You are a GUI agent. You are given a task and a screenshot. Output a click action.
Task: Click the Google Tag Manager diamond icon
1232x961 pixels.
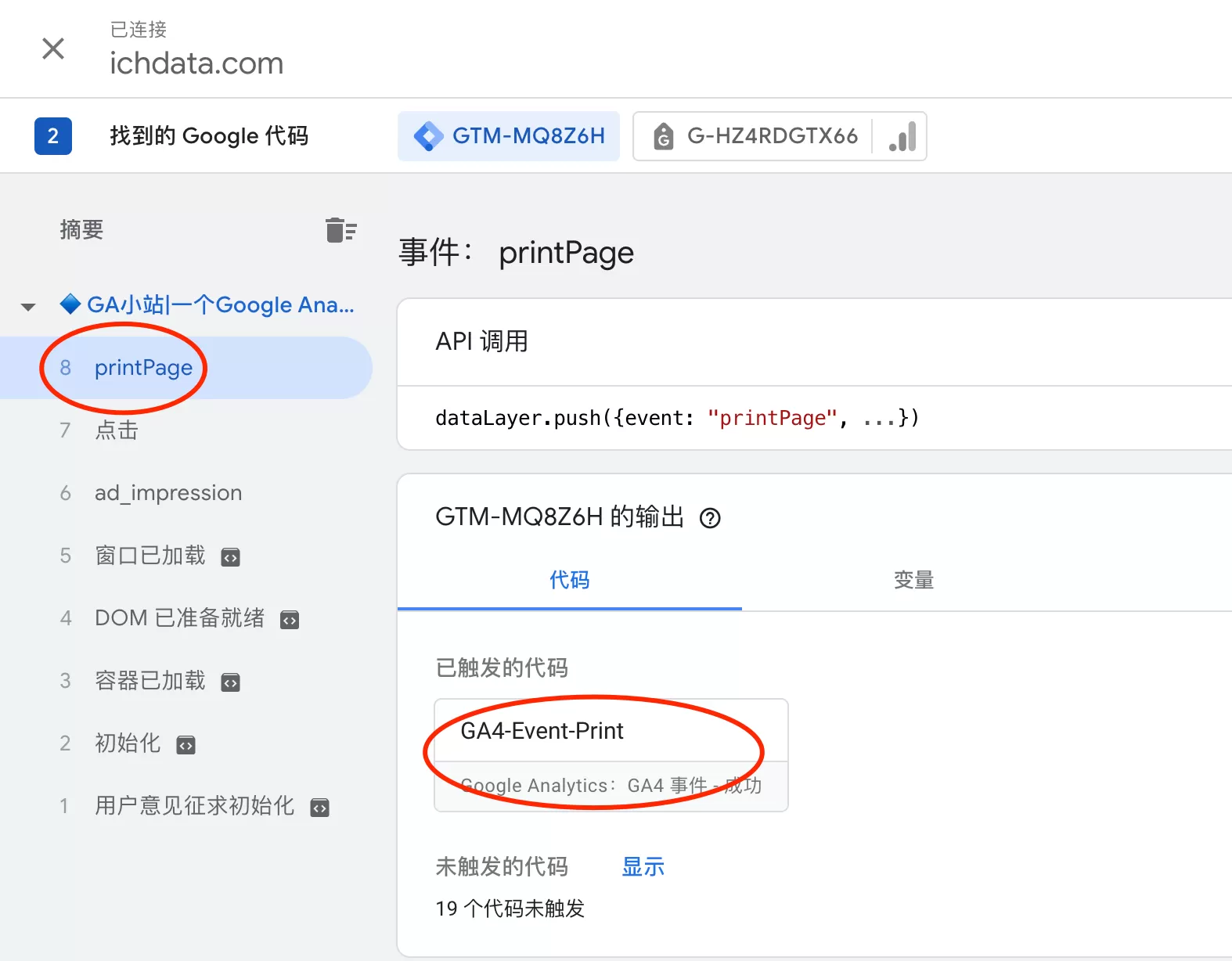[x=428, y=136]
